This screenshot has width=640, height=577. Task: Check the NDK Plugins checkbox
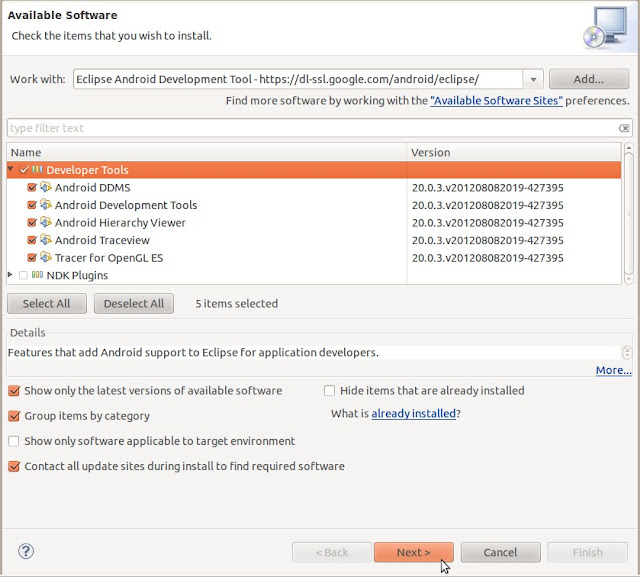(23, 275)
